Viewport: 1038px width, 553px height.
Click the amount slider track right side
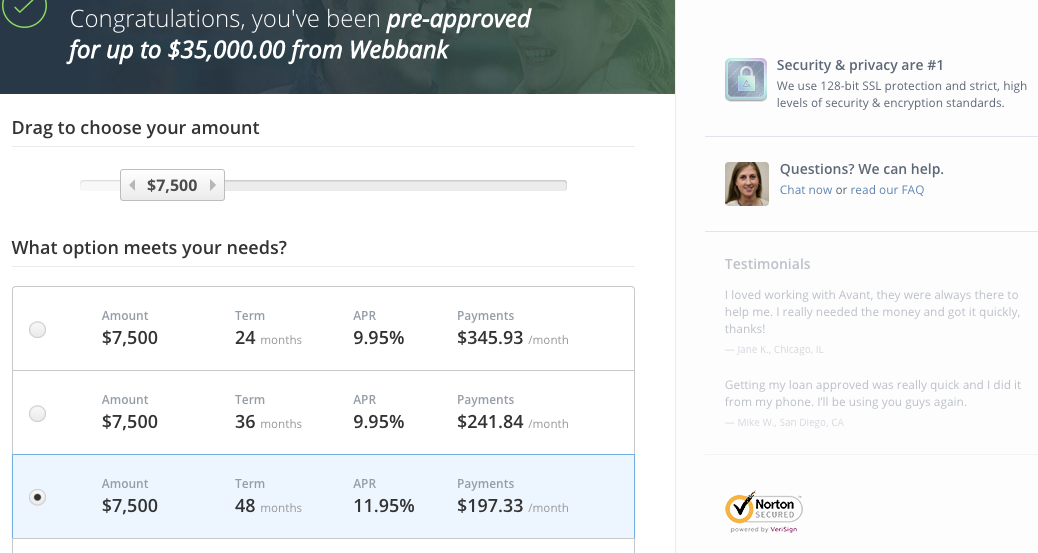coord(450,185)
